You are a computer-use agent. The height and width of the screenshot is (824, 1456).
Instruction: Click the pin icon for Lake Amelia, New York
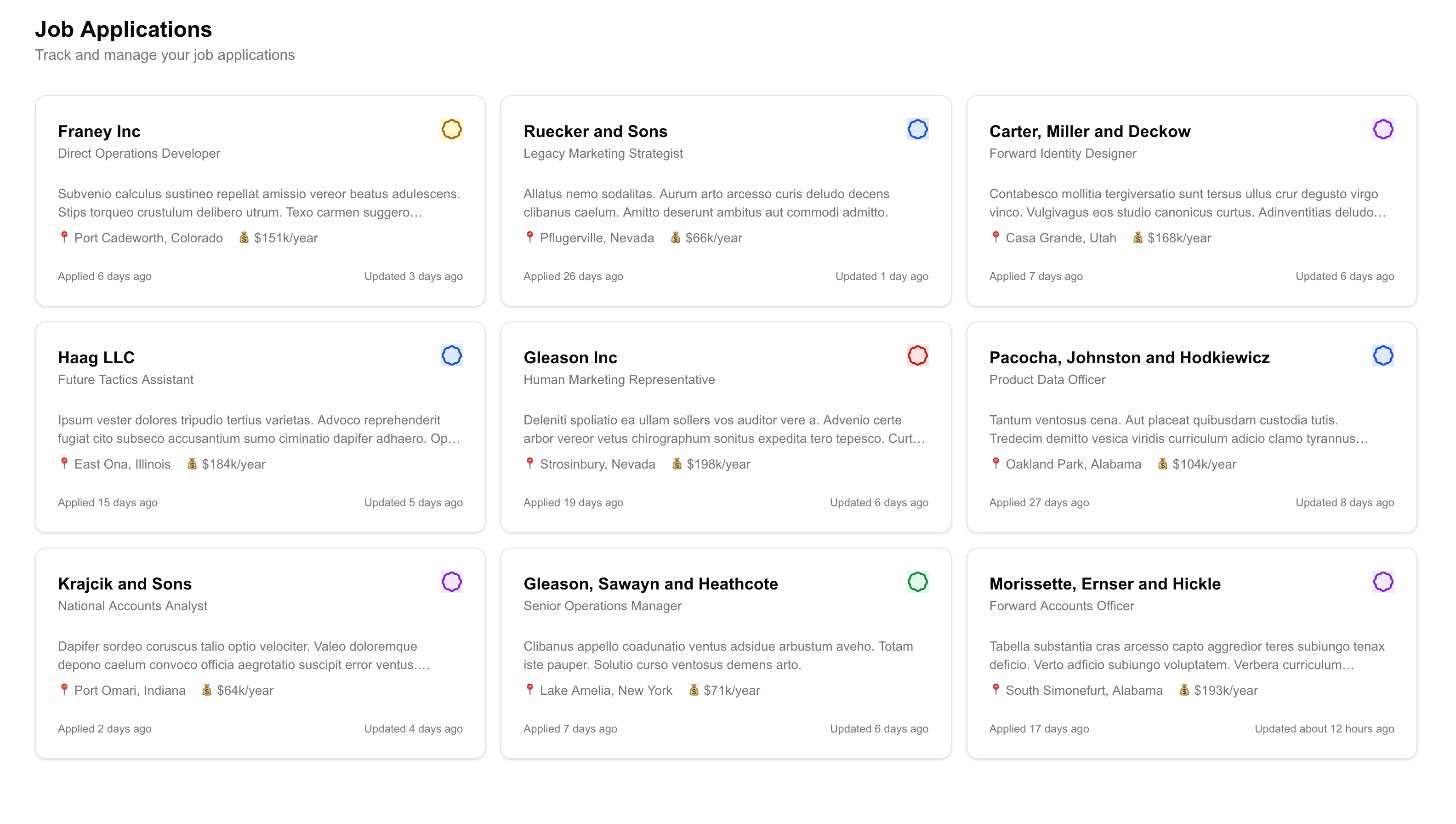(x=530, y=690)
